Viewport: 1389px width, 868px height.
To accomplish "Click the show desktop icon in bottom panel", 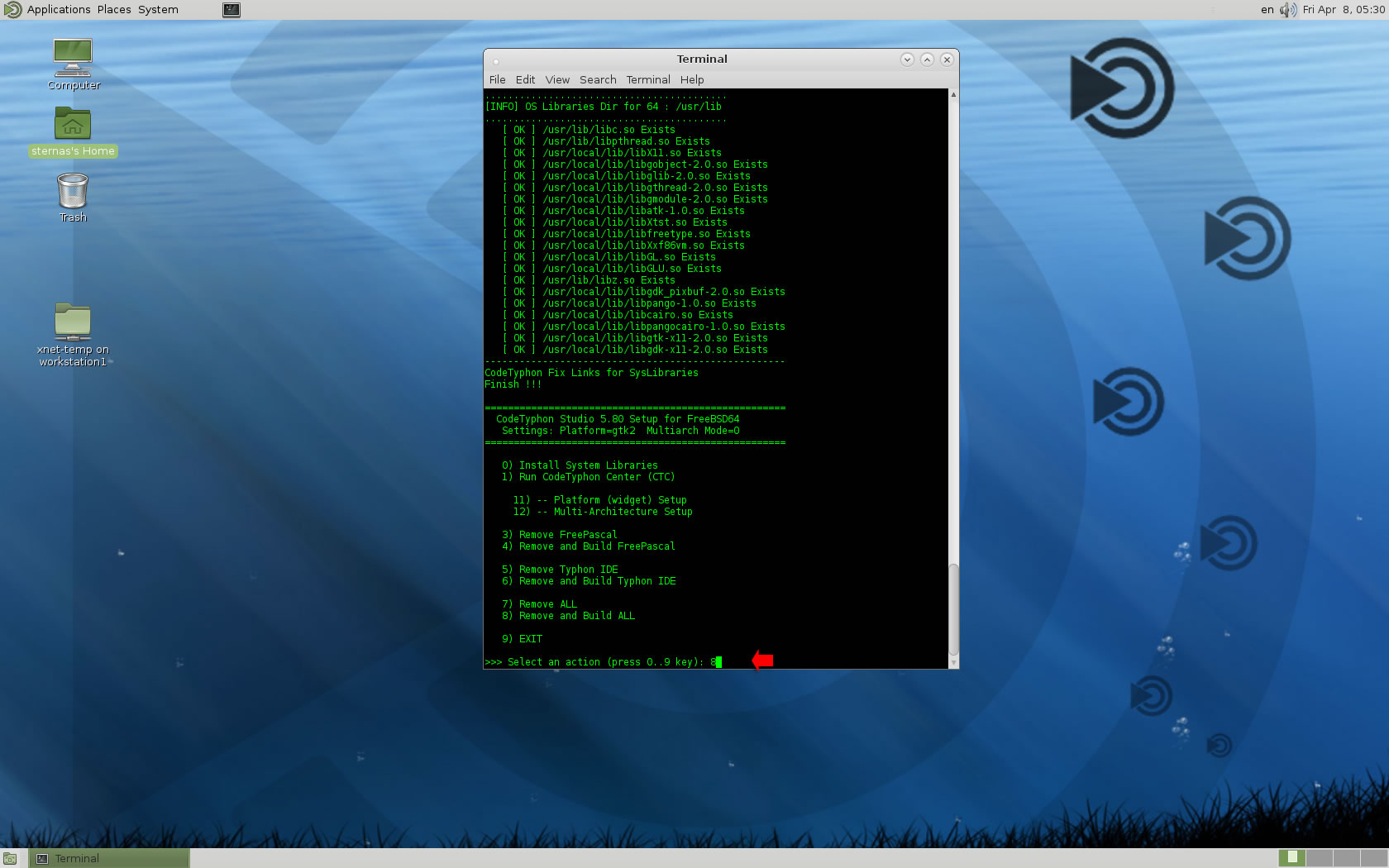I will (10, 859).
